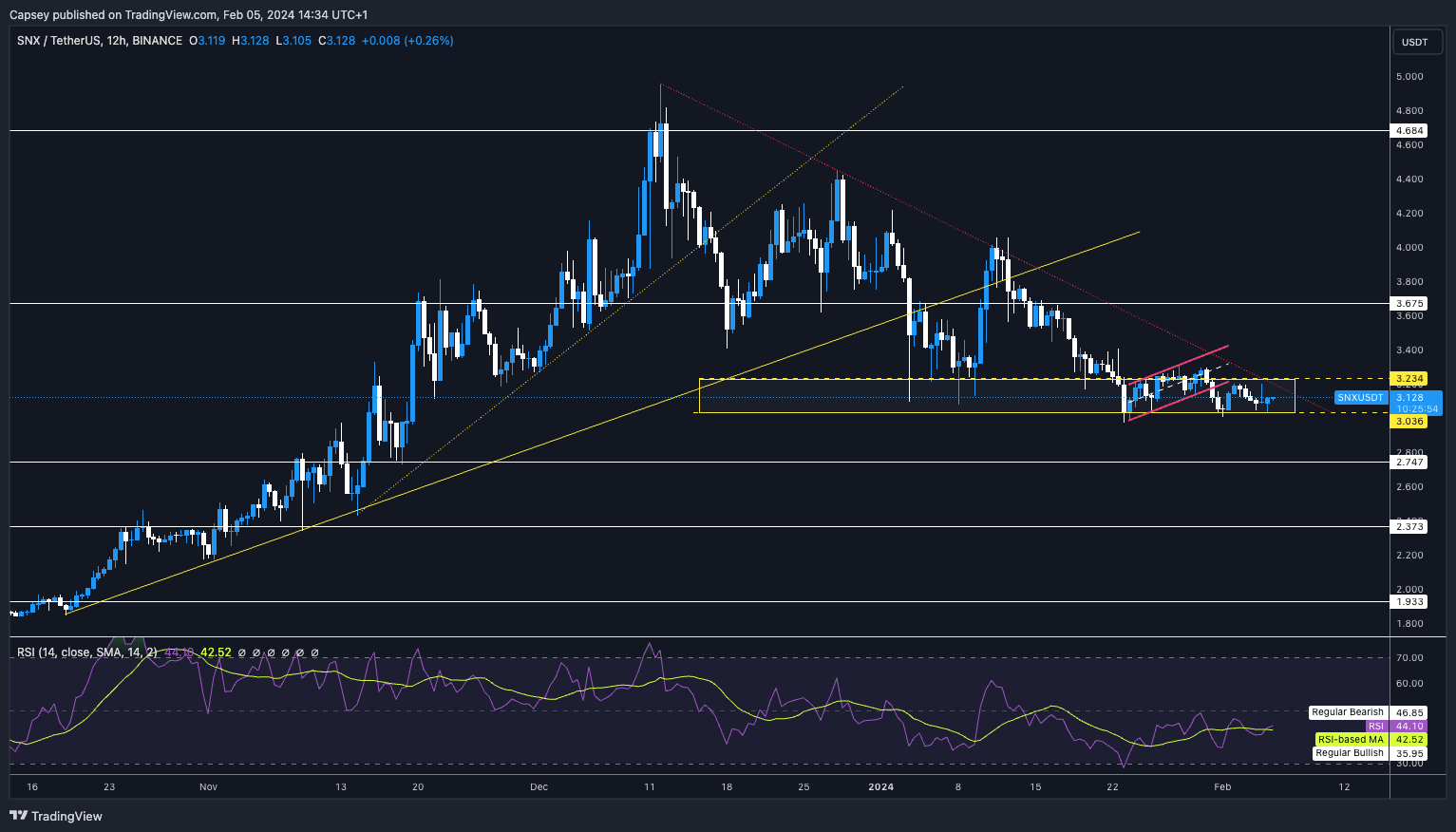Open the RSI indicator legend title

point(87,652)
